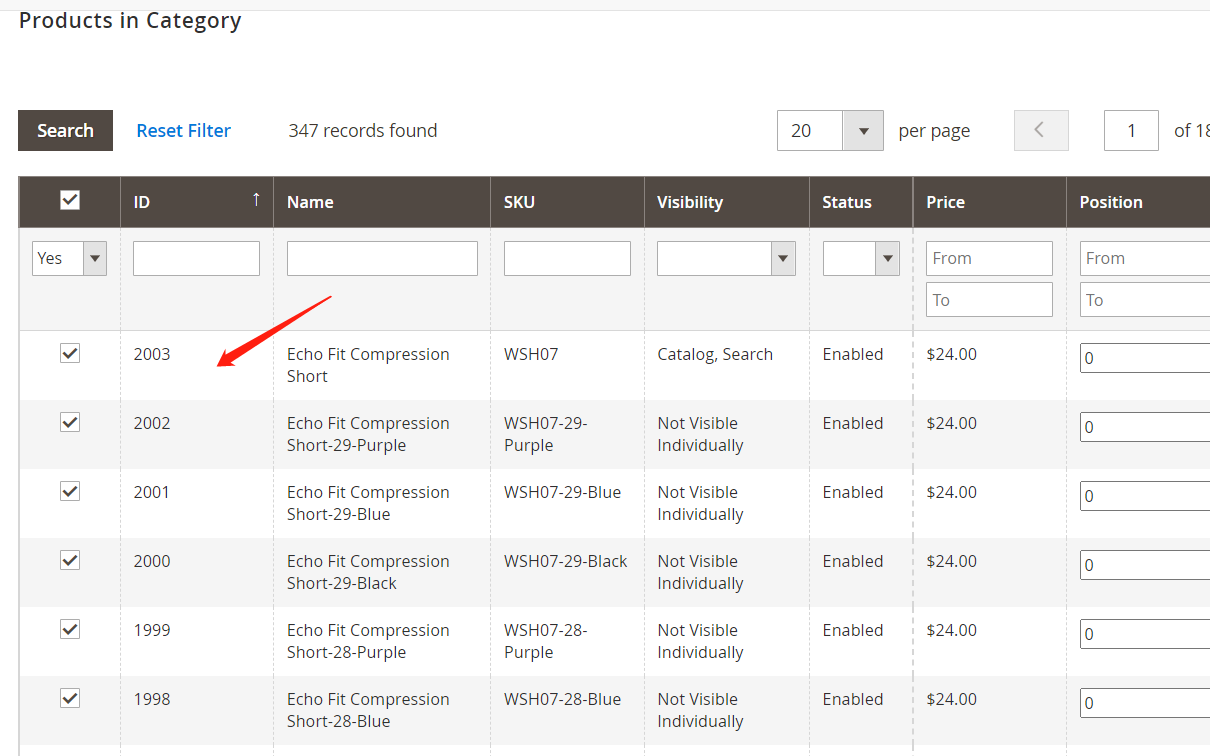Click name Echo Fit Compression Short-28-Blue
Viewport: 1210px width, 756px height.
pos(368,710)
